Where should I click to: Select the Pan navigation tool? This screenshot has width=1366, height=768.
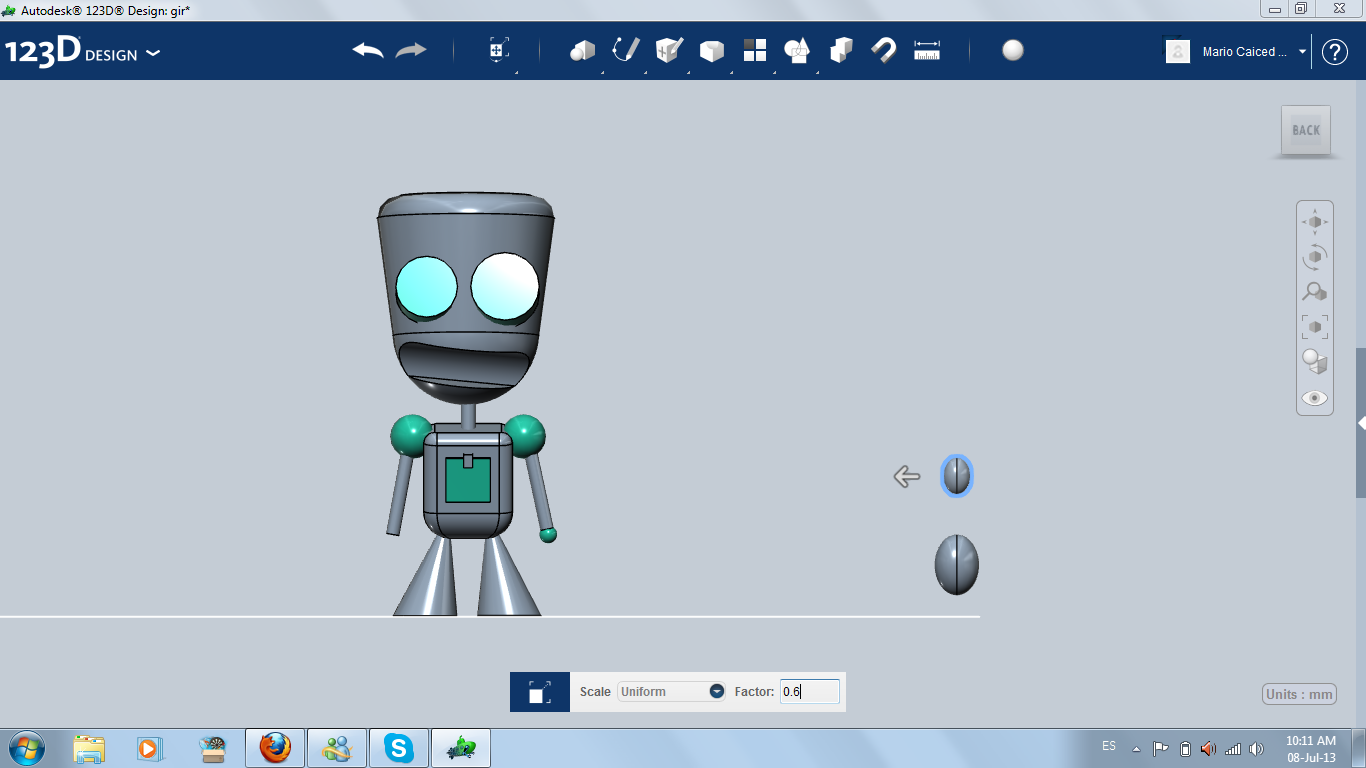[x=1315, y=221]
